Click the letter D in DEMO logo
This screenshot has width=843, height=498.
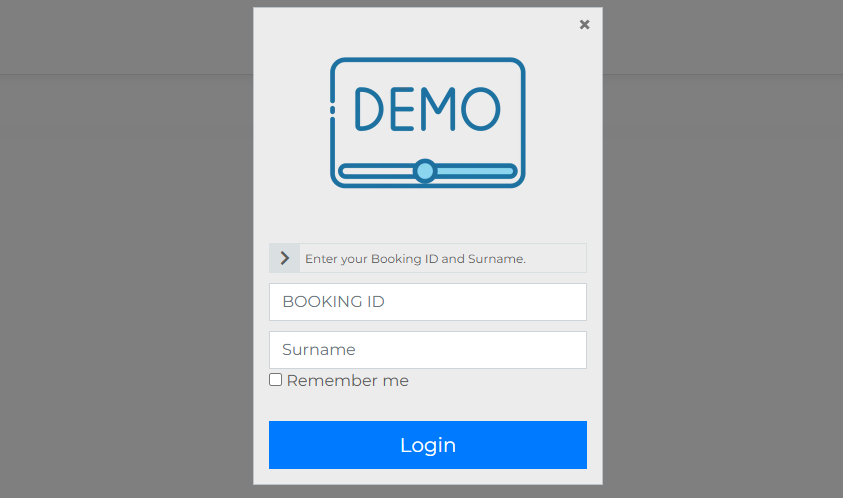(370, 109)
